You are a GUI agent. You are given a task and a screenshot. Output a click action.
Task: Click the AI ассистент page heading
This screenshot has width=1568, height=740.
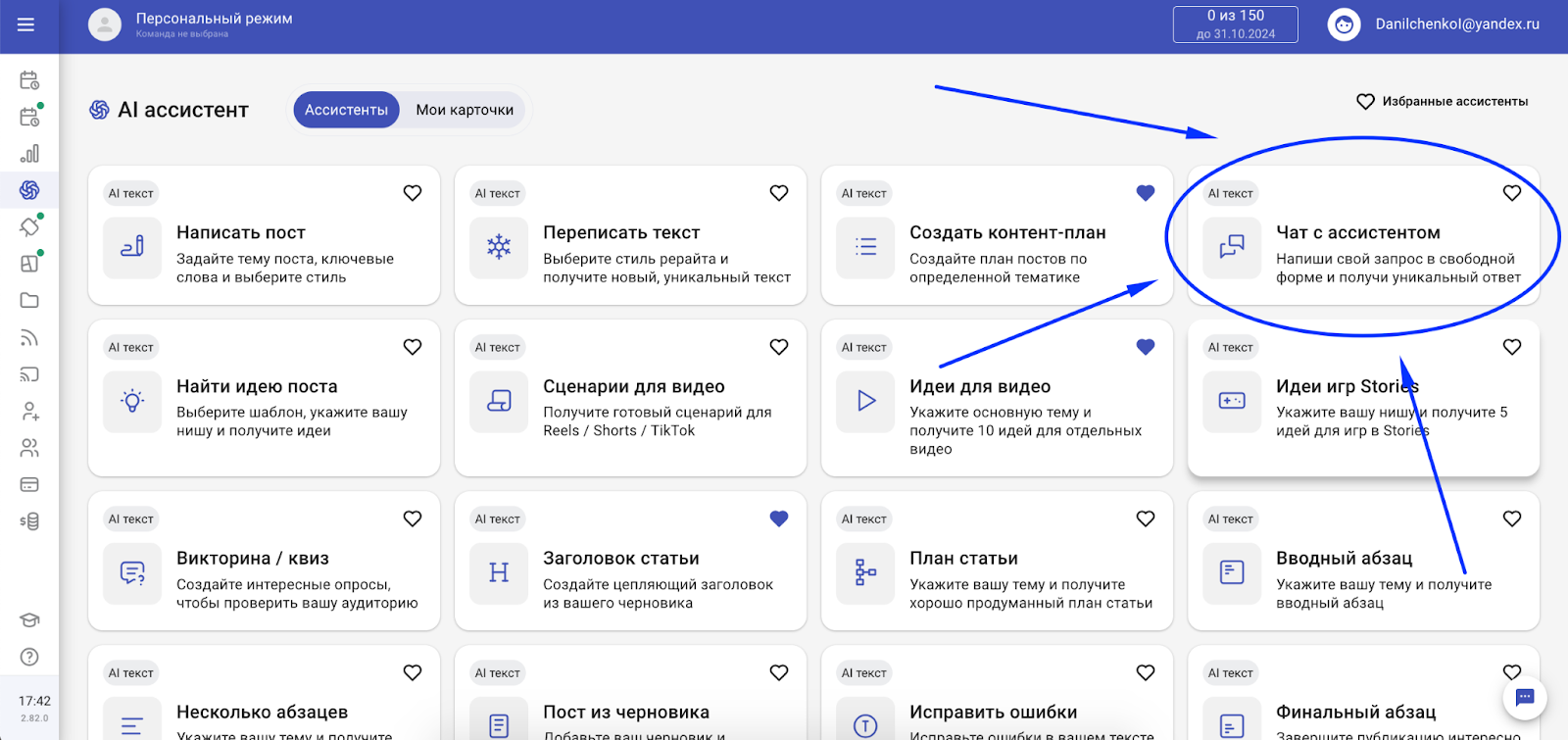point(182,110)
